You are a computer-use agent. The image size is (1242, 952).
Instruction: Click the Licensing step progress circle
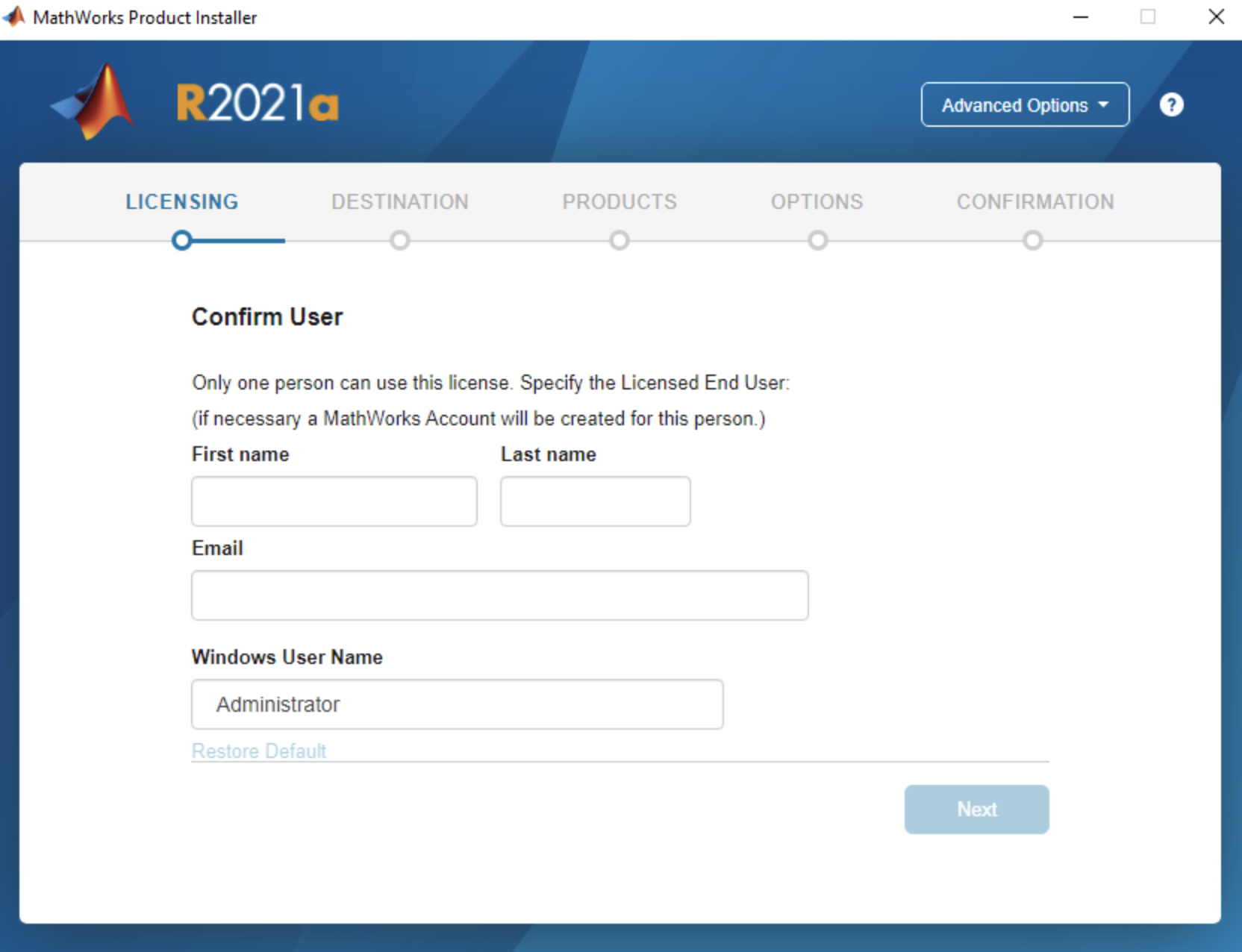pyautogui.click(x=181, y=240)
